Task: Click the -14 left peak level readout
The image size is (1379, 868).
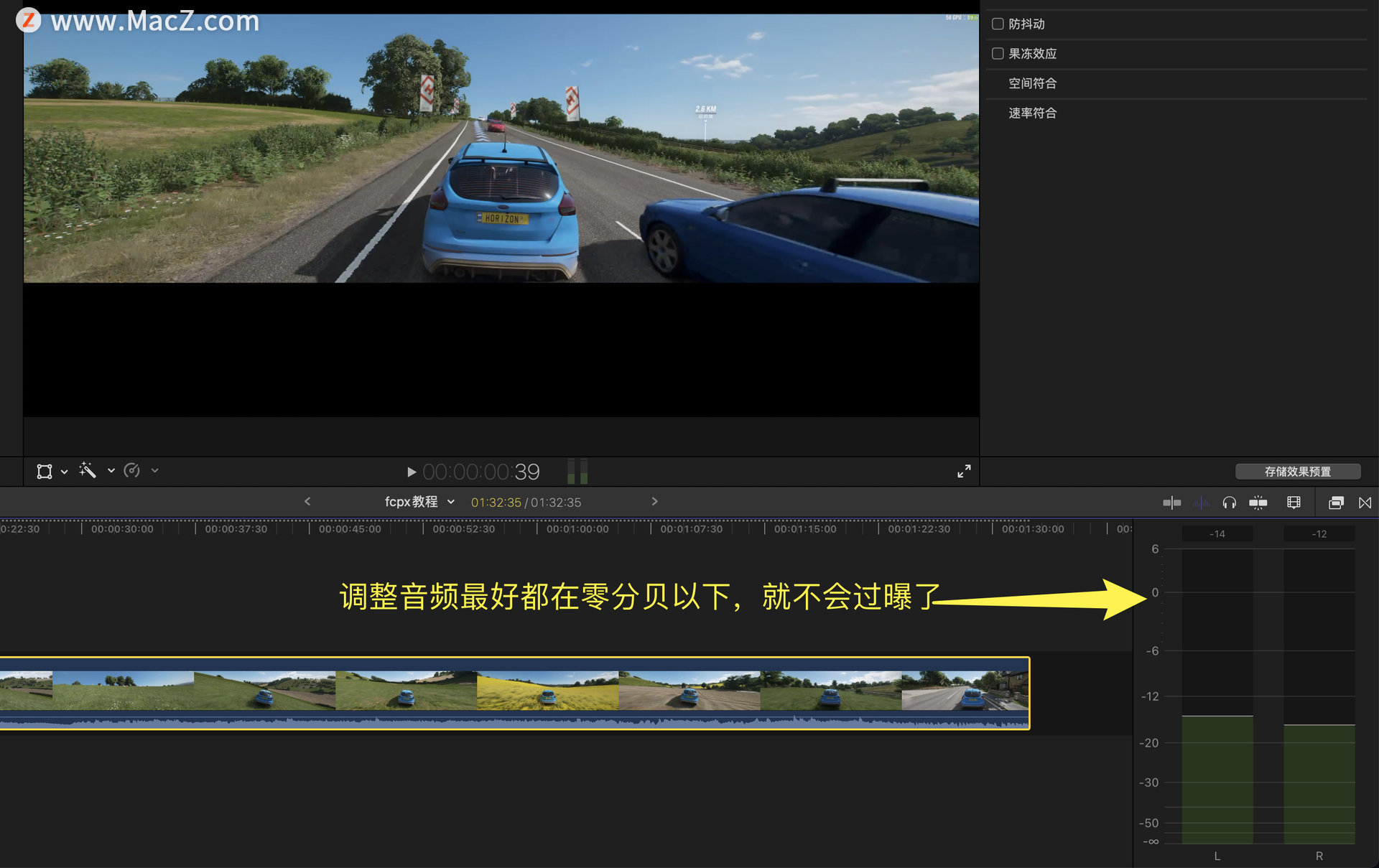Action: click(x=1217, y=533)
